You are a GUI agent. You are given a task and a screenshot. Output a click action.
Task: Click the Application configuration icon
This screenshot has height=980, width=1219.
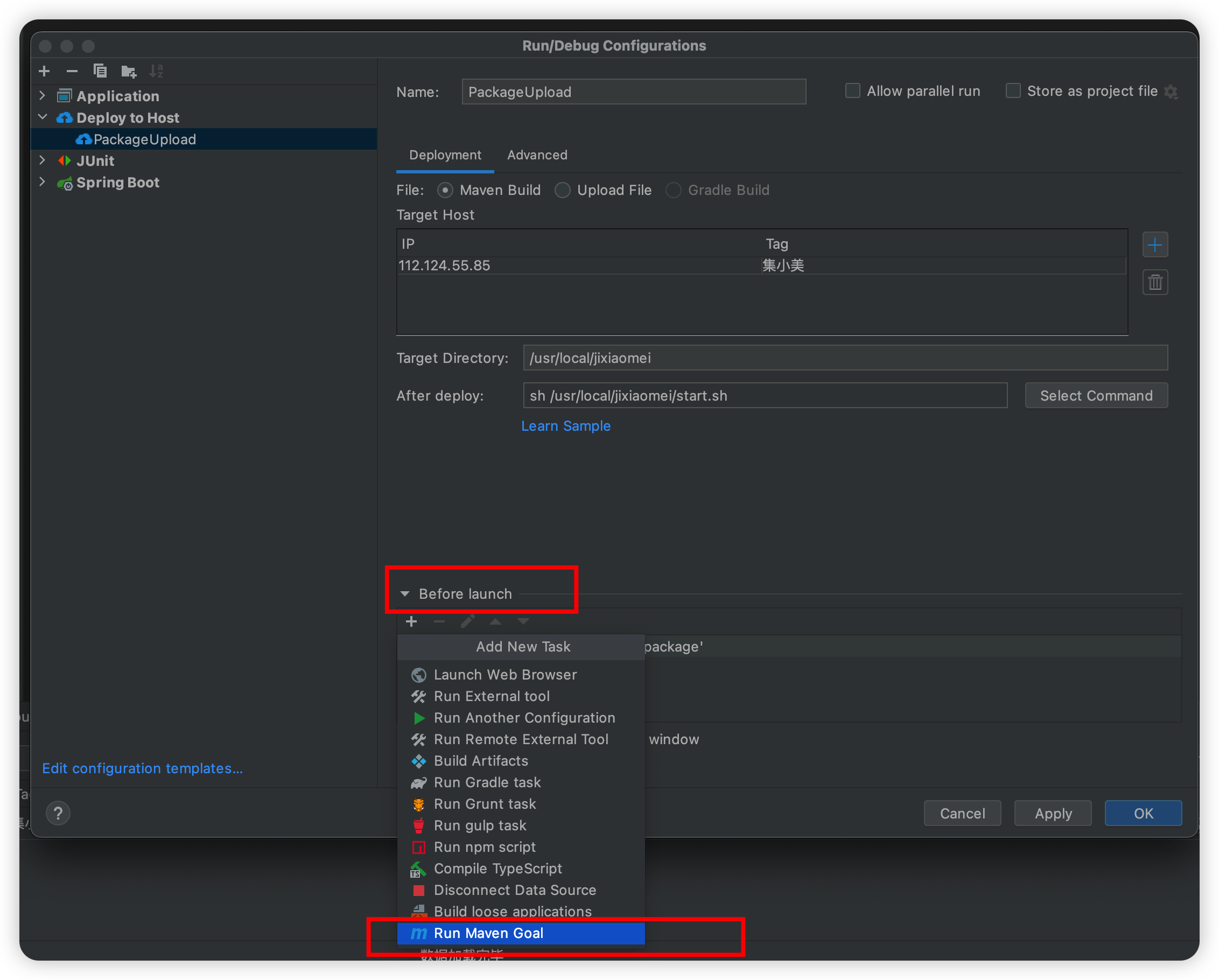pyautogui.click(x=66, y=95)
